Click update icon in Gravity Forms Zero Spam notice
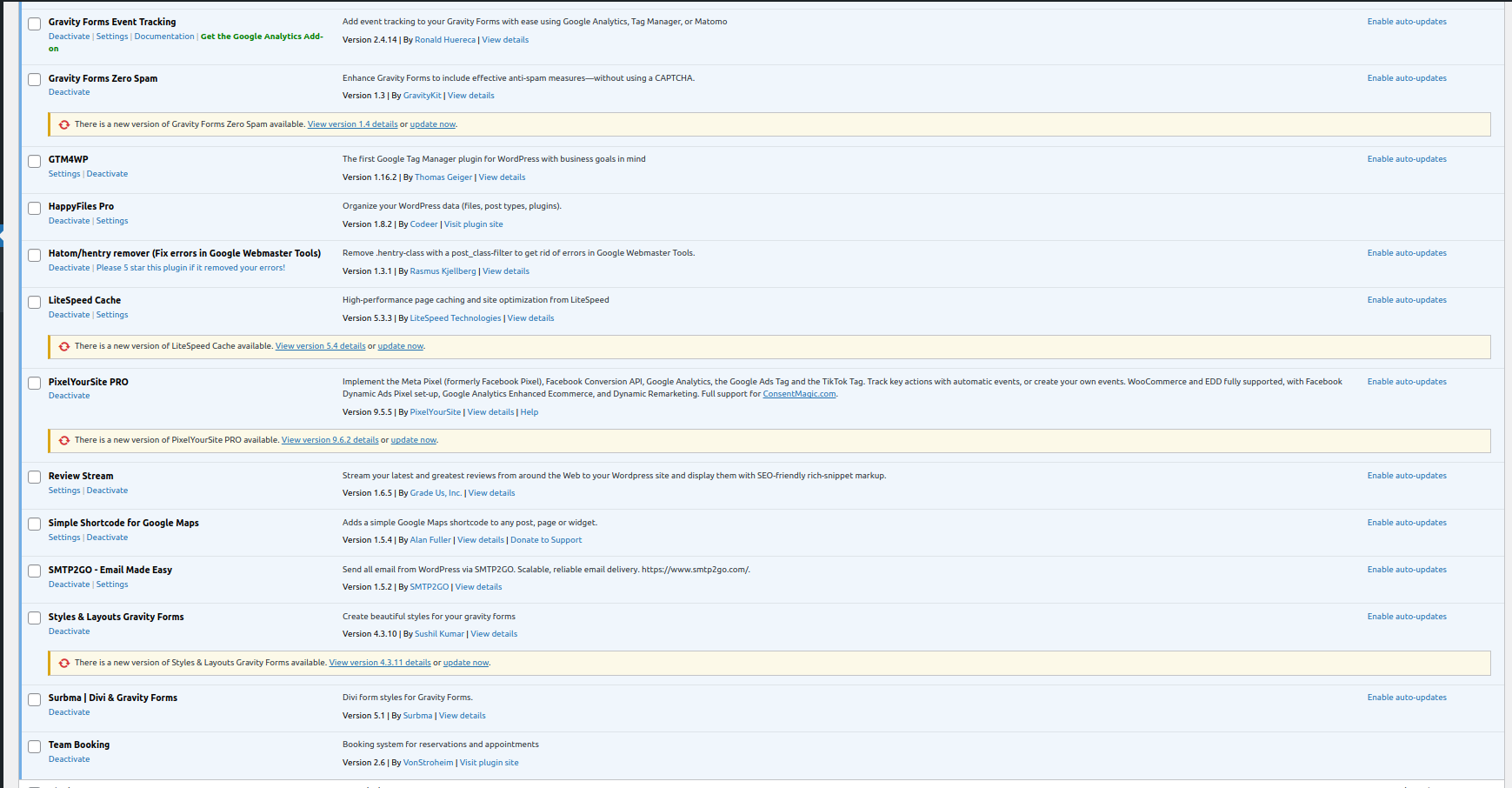Screen dimensions: 1512x788 click(64, 124)
